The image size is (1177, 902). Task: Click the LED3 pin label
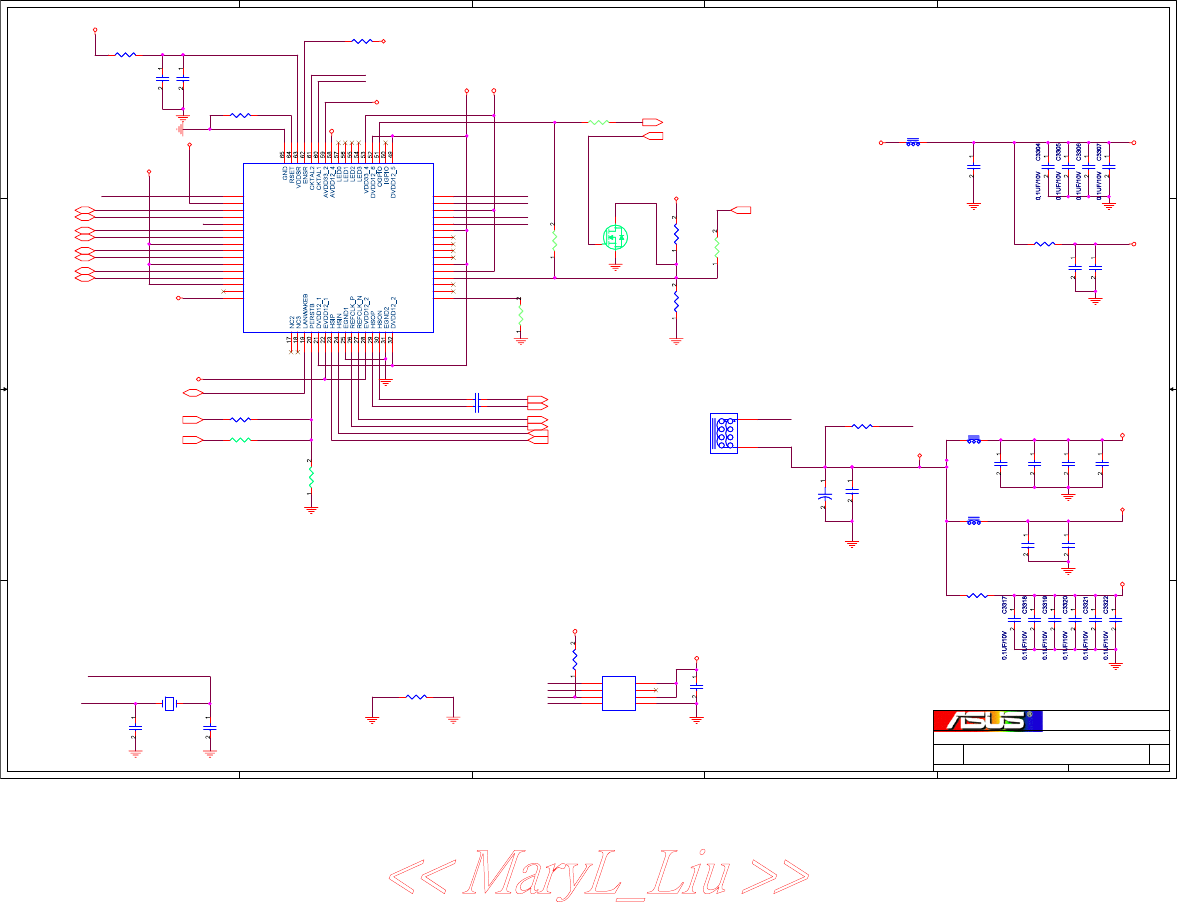pos(360,173)
